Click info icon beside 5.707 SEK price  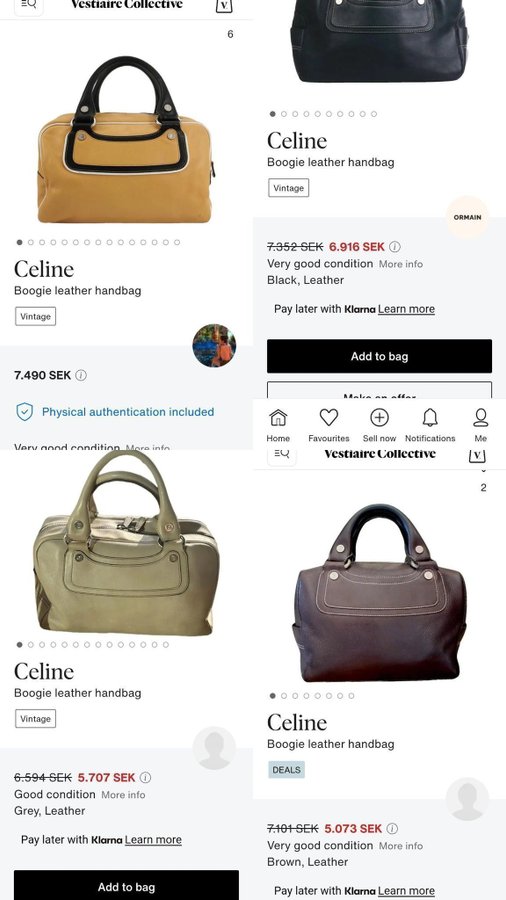[146, 778]
